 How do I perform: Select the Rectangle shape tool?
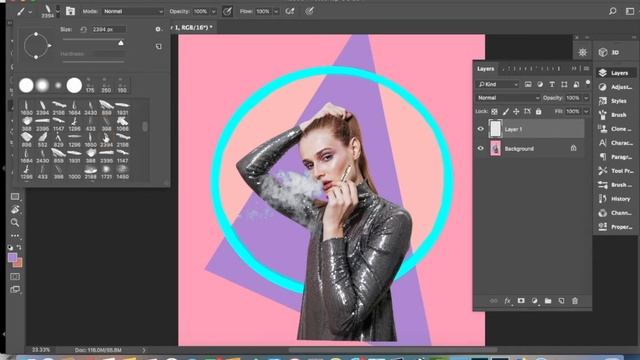(x=15, y=197)
